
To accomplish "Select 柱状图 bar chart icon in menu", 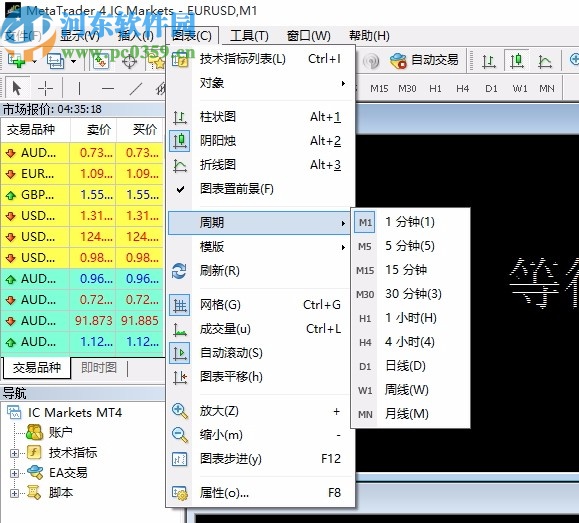I will [180, 117].
